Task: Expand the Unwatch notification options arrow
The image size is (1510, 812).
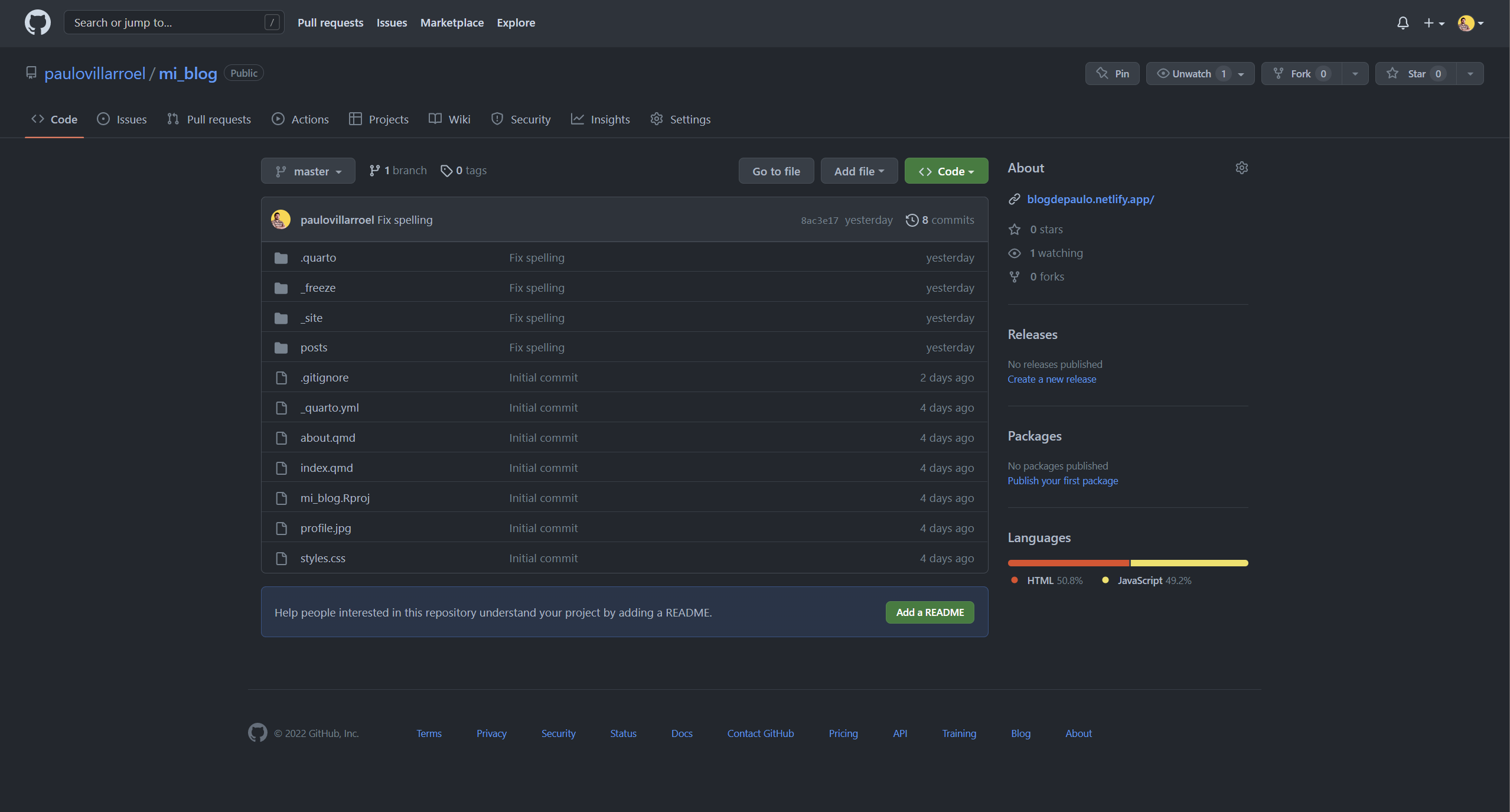Action: [1241, 74]
